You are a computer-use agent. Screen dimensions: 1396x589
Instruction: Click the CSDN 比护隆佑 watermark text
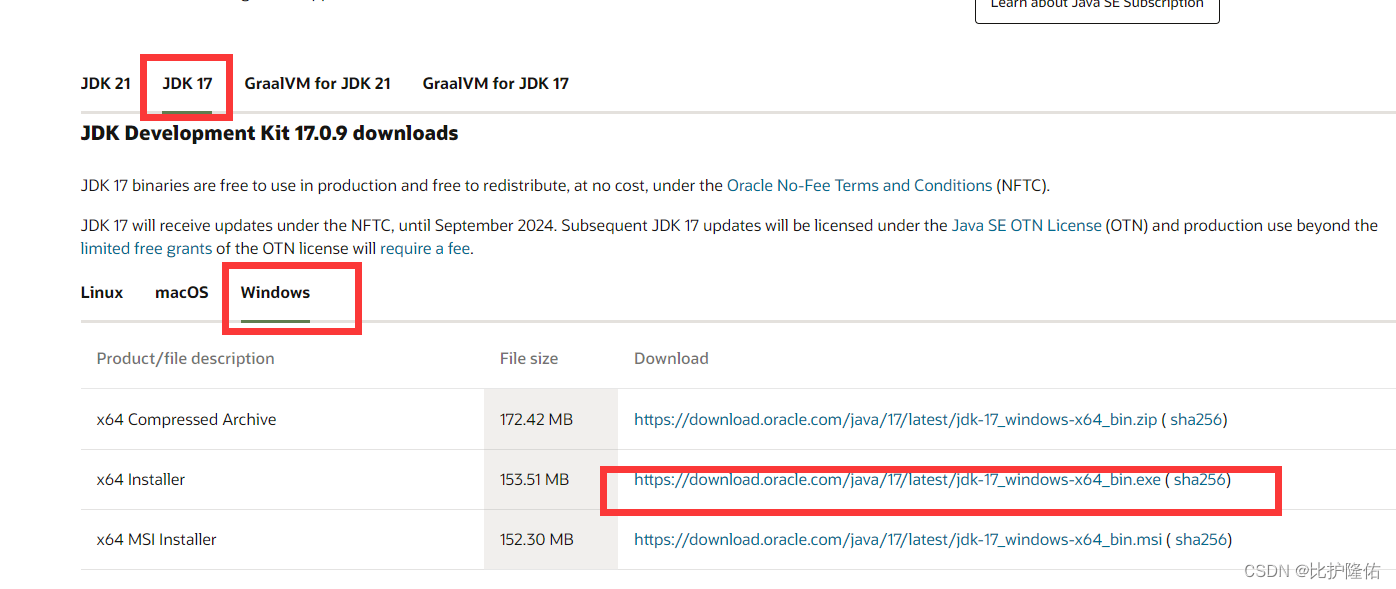(x=1312, y=571)
